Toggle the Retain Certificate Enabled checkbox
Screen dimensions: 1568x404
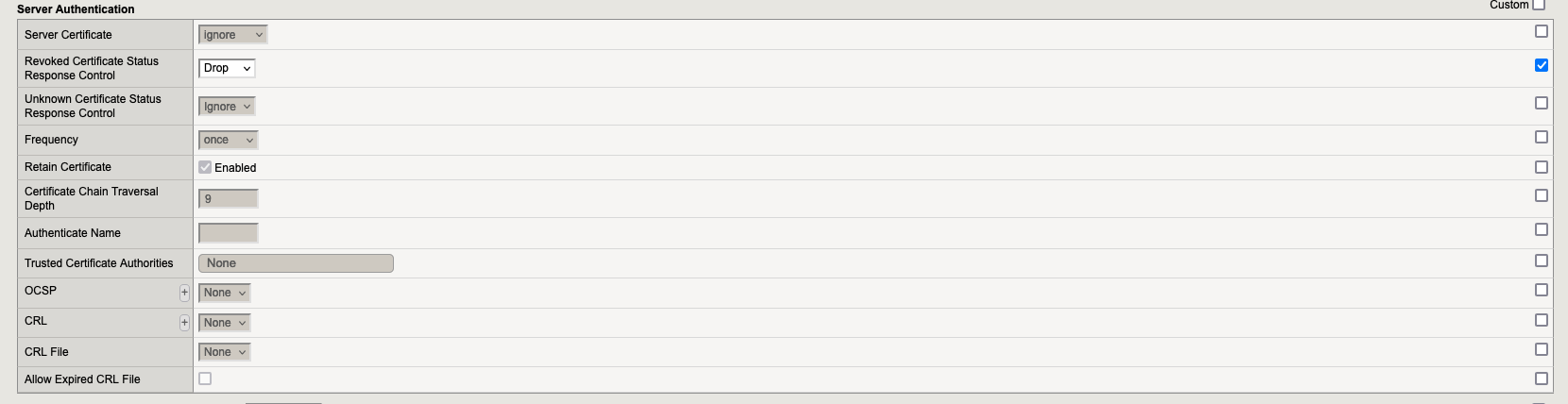pos(205,167)
